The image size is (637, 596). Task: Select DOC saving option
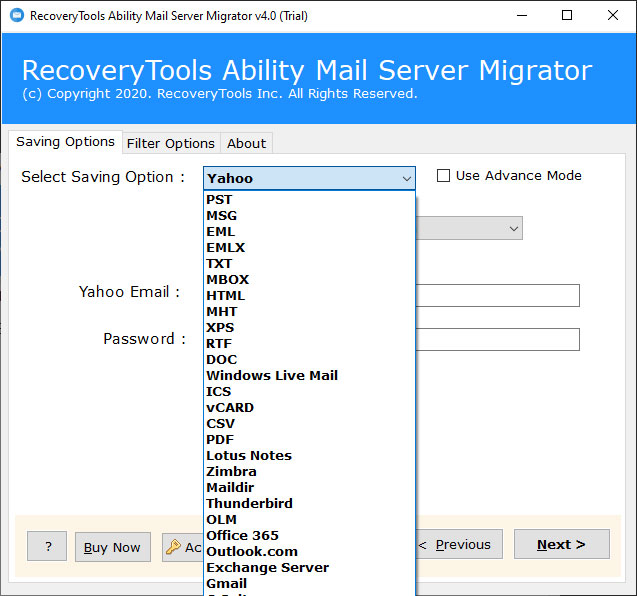pos(309,359)
